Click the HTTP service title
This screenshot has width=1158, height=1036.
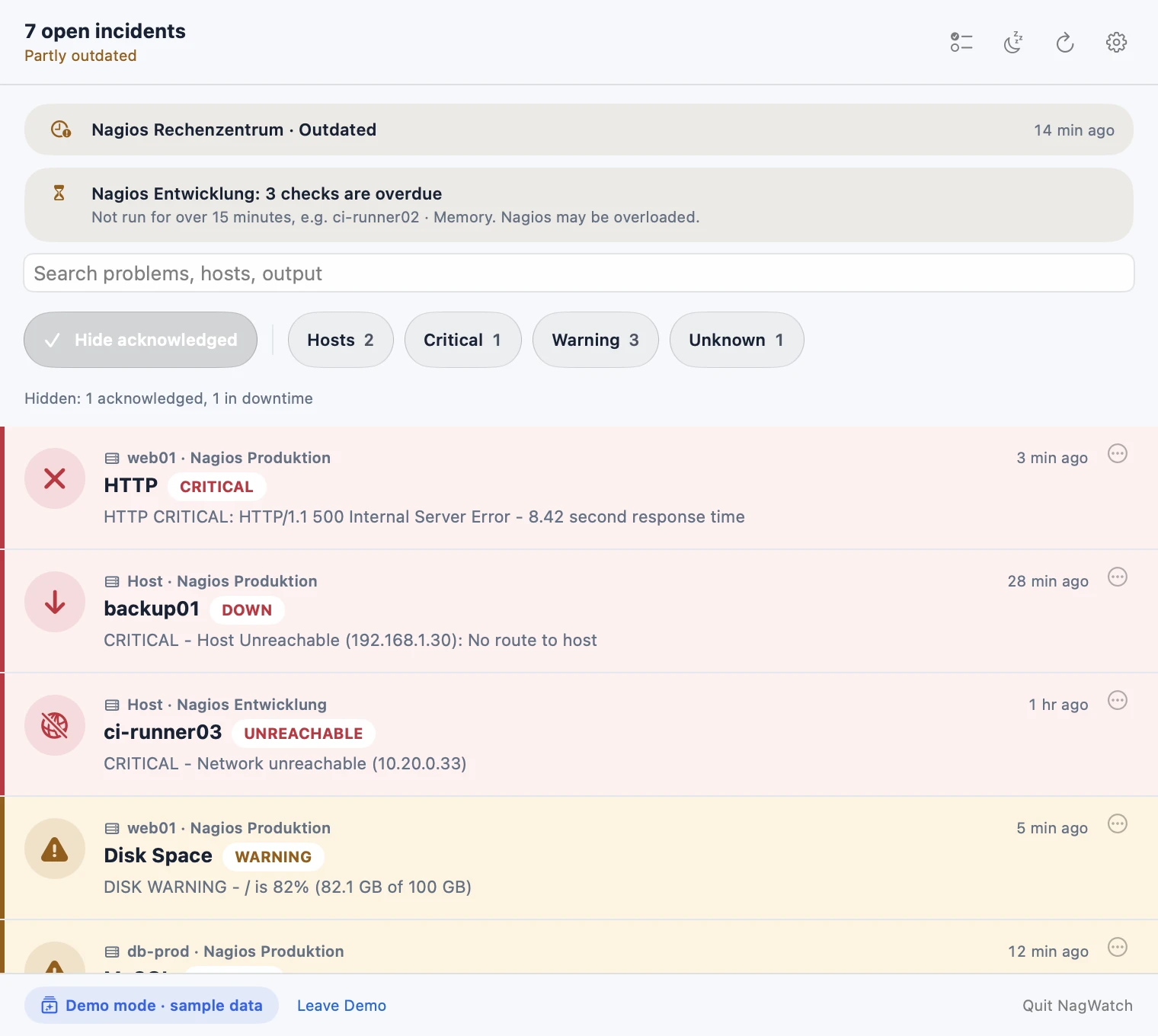tap(131, 485)
